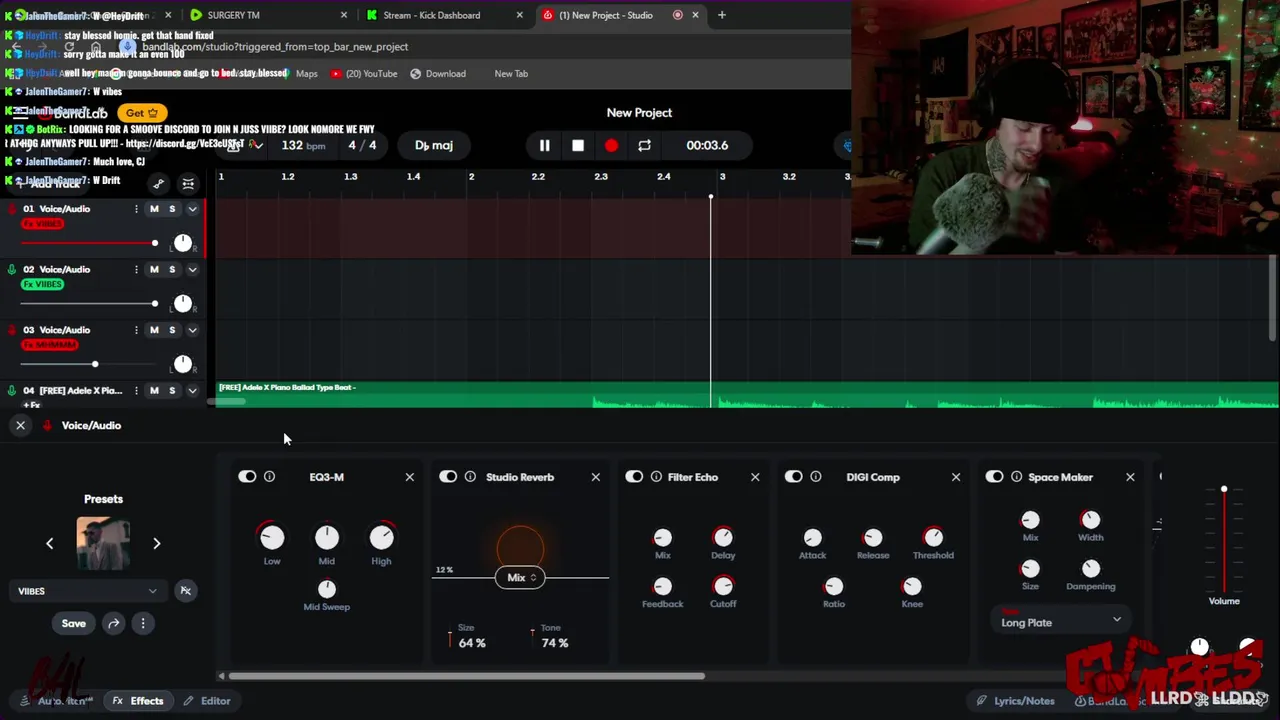Switch to Effects tab

click(x=138, y=701)
